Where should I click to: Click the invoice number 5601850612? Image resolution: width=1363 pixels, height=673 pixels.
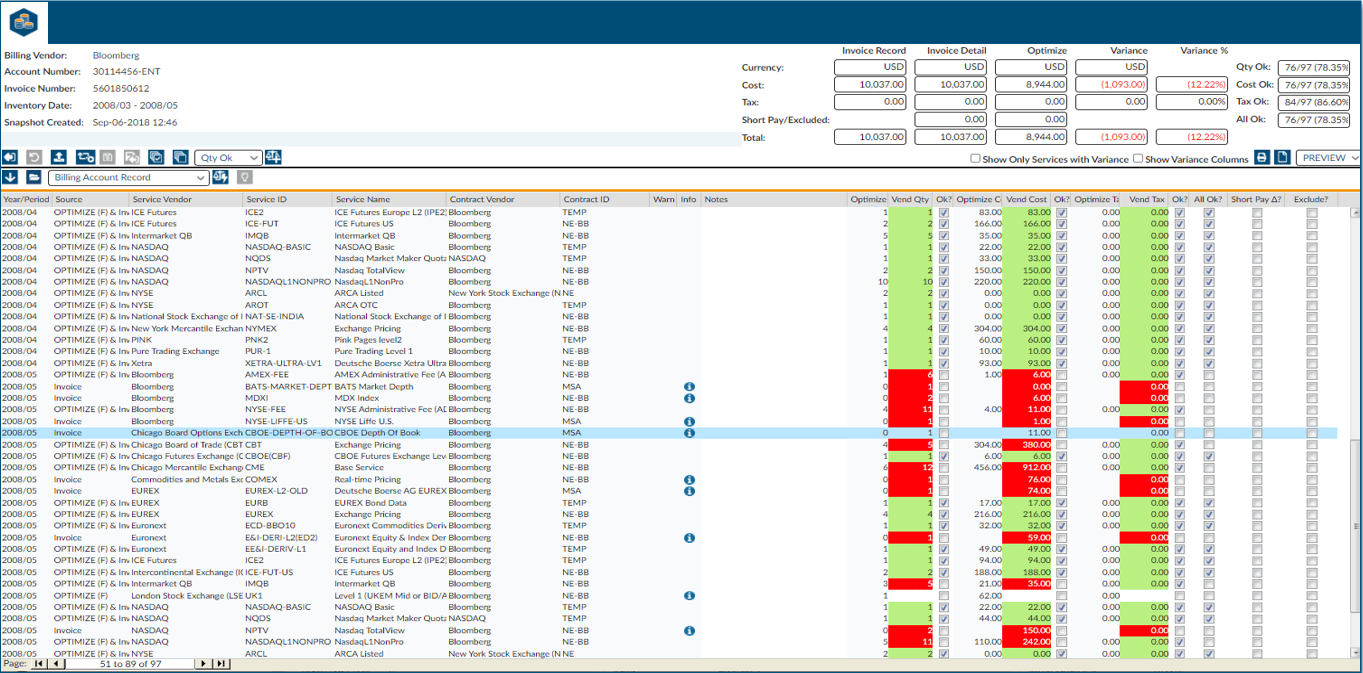(x=119, y=88)
